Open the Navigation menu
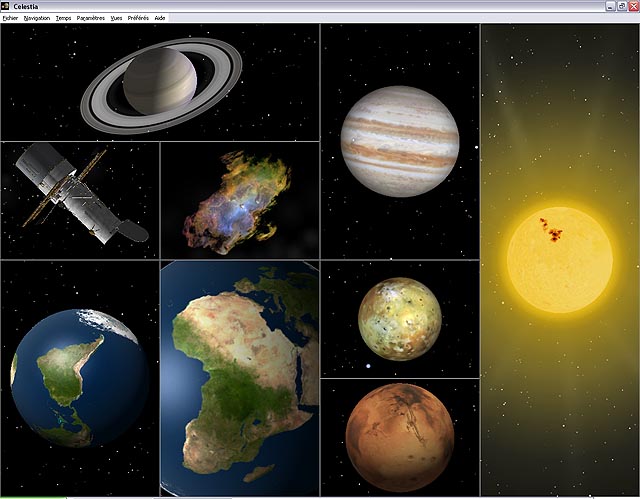 click(37, 18)
